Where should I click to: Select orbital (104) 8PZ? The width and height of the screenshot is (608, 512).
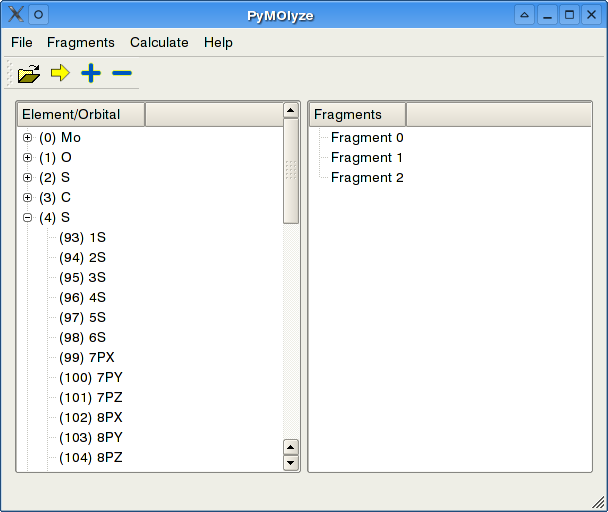click(91, 458)
